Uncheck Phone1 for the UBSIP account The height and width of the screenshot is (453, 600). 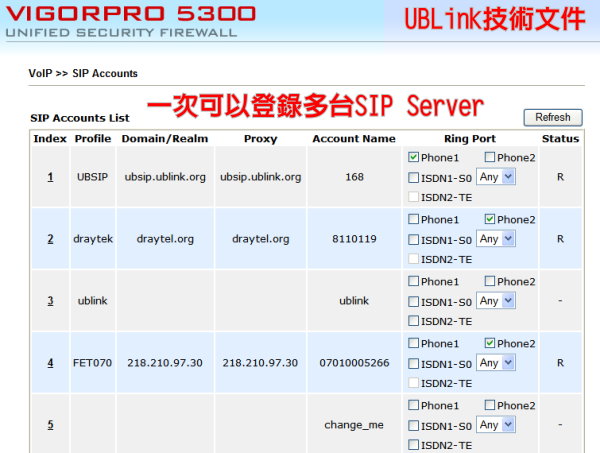click(414, 158)
